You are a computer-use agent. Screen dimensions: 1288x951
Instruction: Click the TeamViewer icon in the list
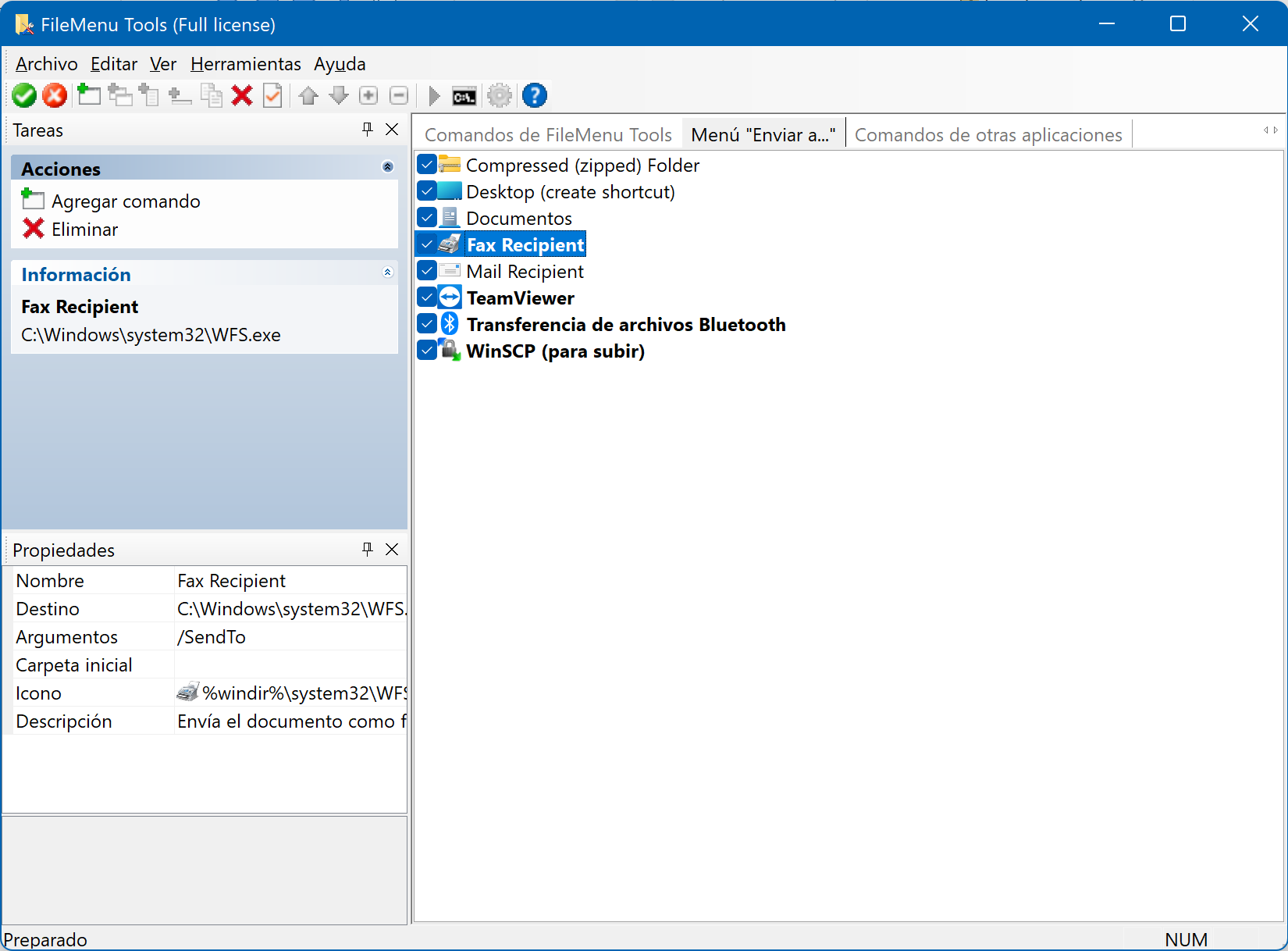[450, 297]
